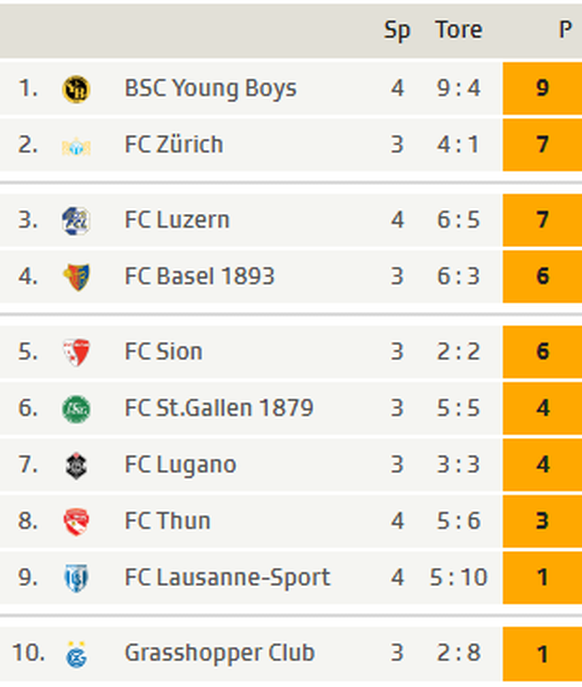Screen dimensions: 582x687
Task: Click the FC Luzern club crest
Action: point(76,221)
